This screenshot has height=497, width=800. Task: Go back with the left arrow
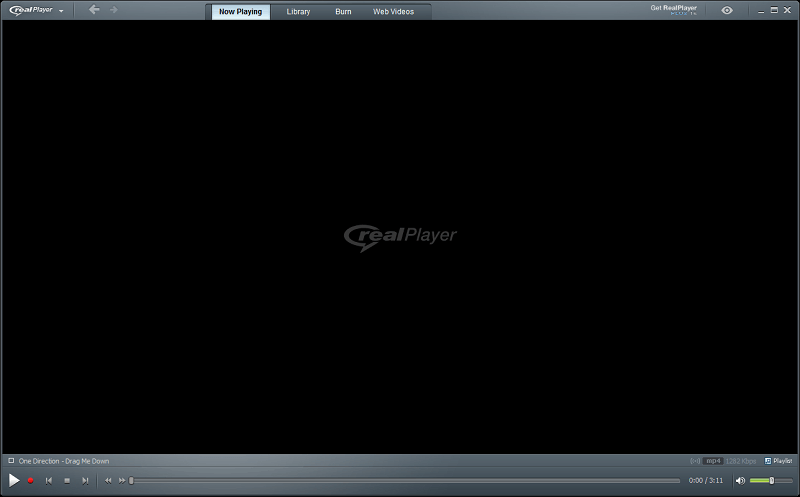[94, 10]
